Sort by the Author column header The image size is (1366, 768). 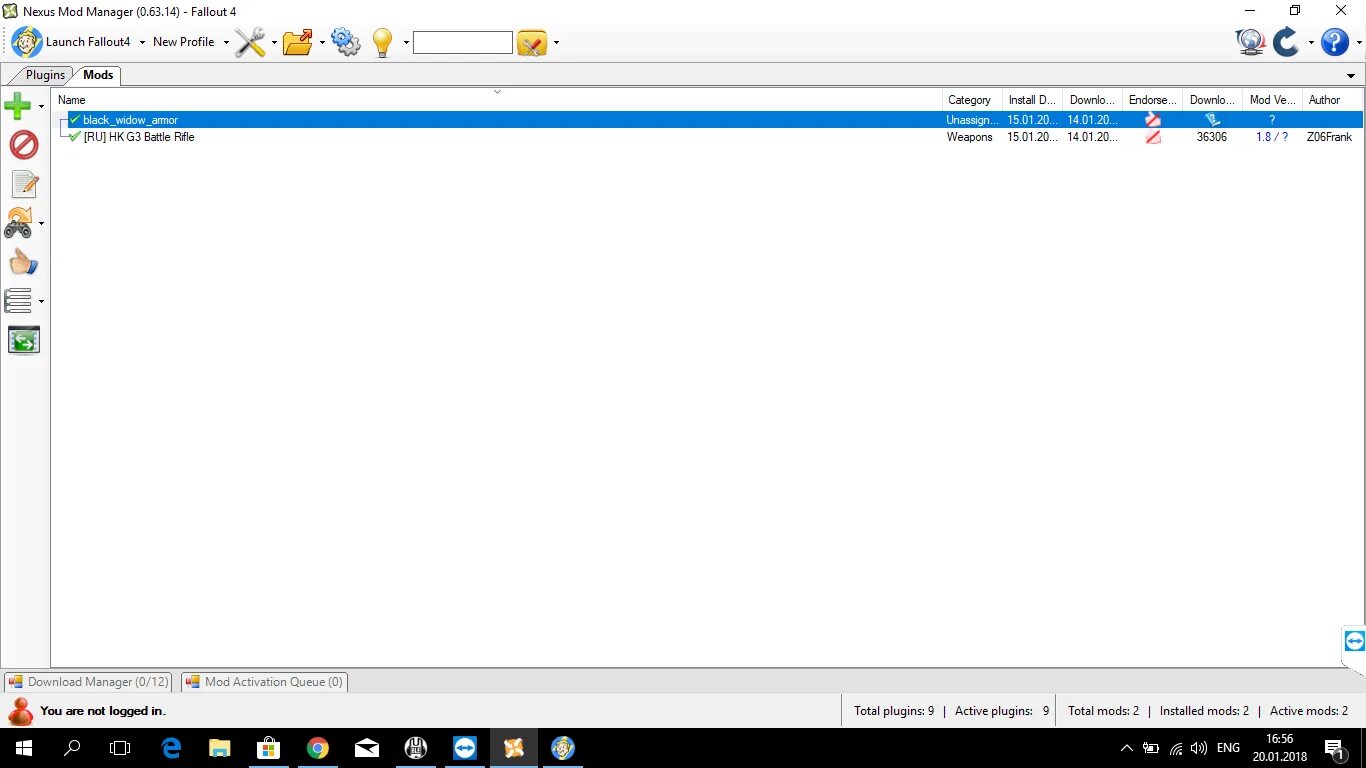tap(1332, 100)
